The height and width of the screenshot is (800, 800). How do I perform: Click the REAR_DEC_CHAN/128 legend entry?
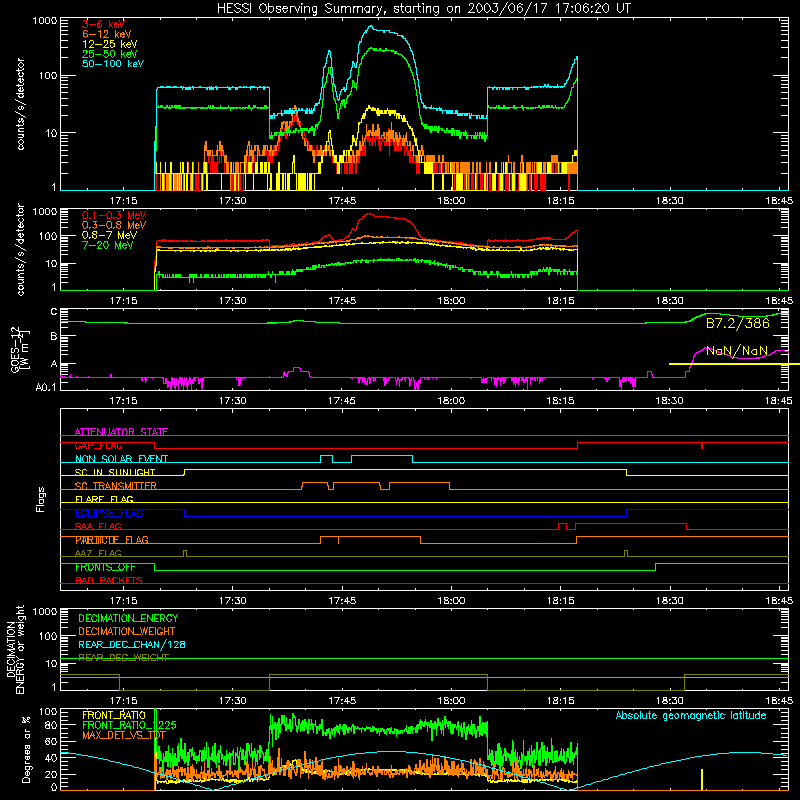point(132,645)
